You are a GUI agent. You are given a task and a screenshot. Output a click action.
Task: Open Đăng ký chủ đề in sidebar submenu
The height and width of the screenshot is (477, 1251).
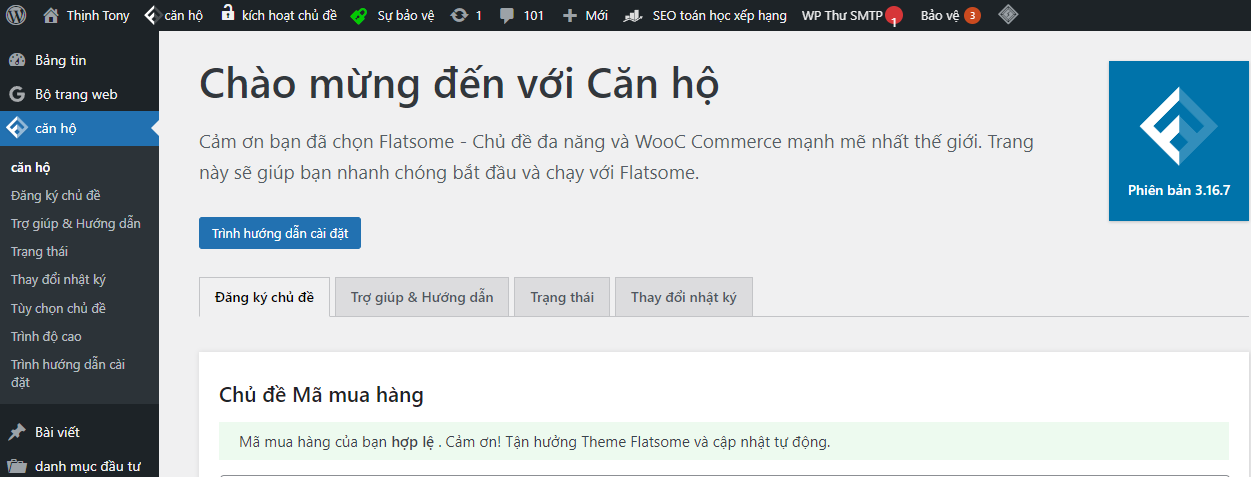point(56,195)
